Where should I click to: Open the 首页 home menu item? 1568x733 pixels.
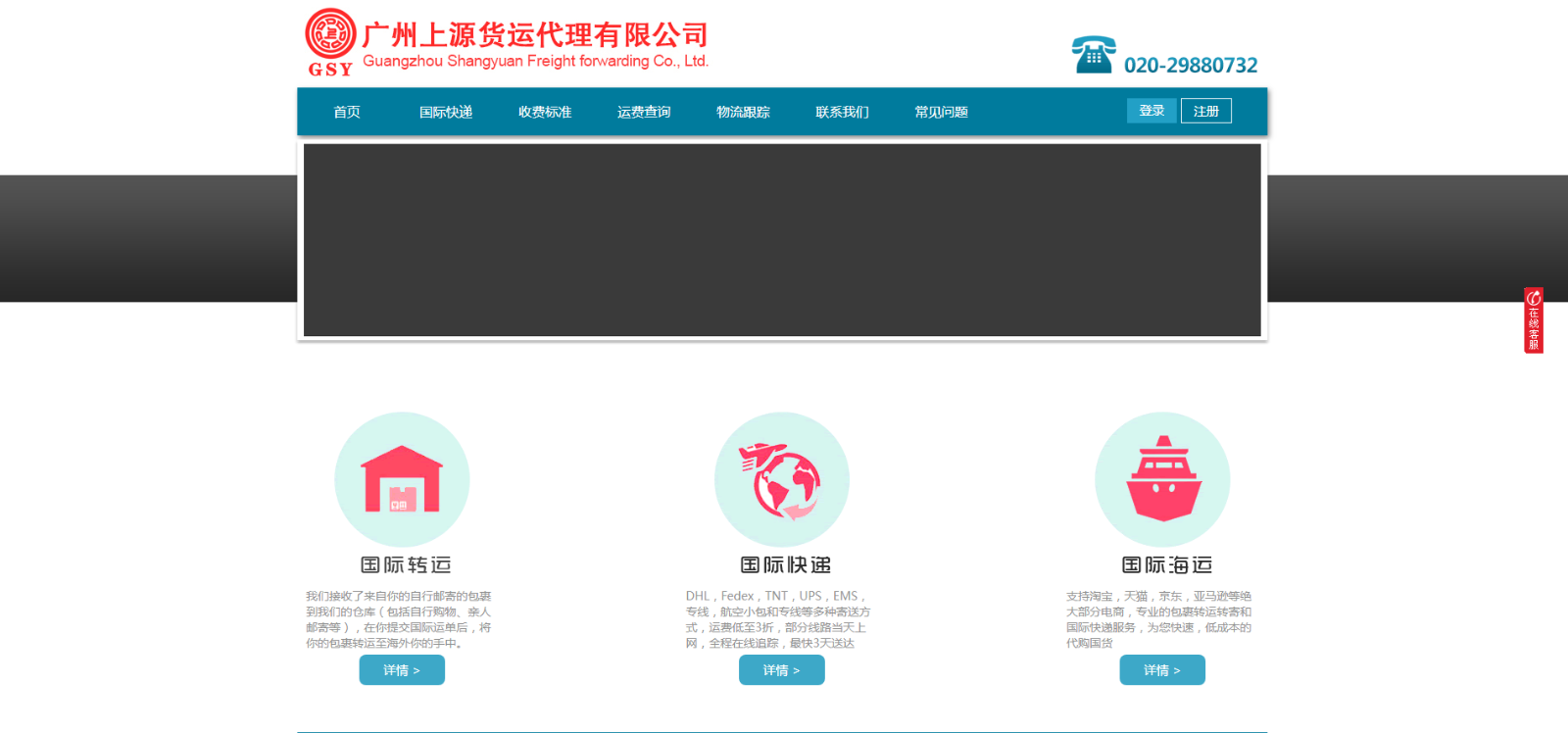point(347,112)
